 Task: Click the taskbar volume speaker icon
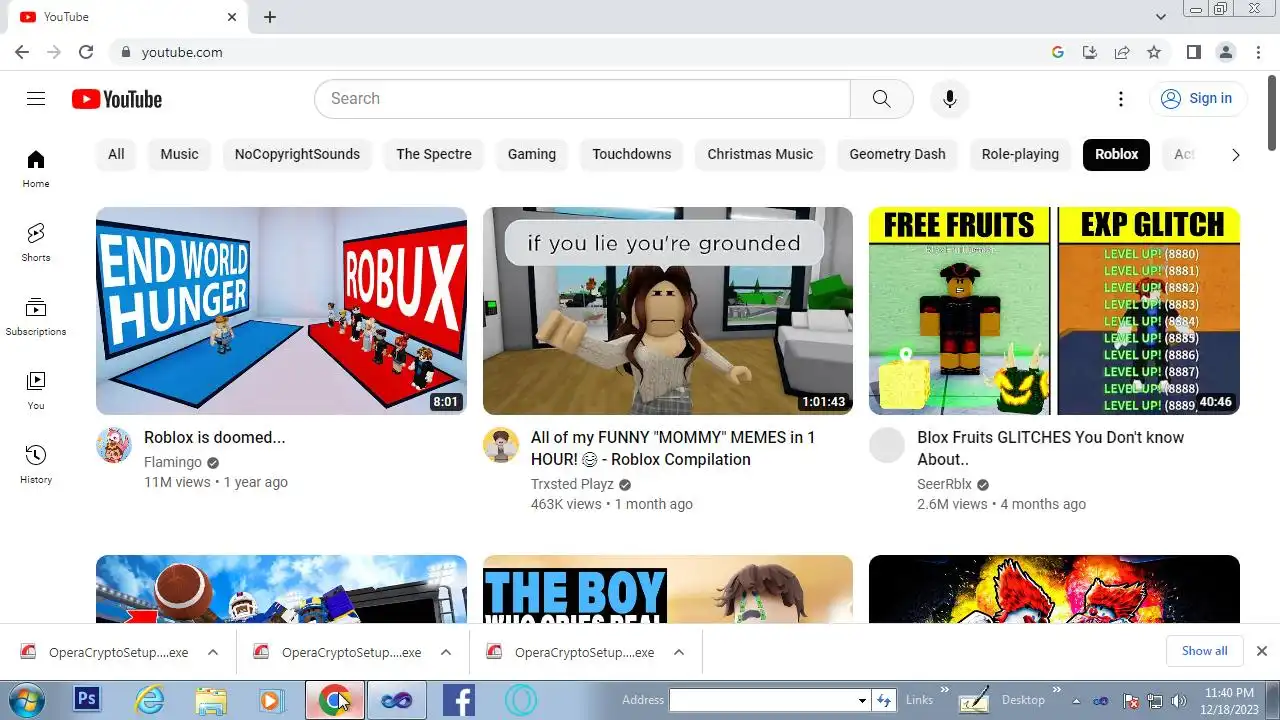click(1179, 701)
